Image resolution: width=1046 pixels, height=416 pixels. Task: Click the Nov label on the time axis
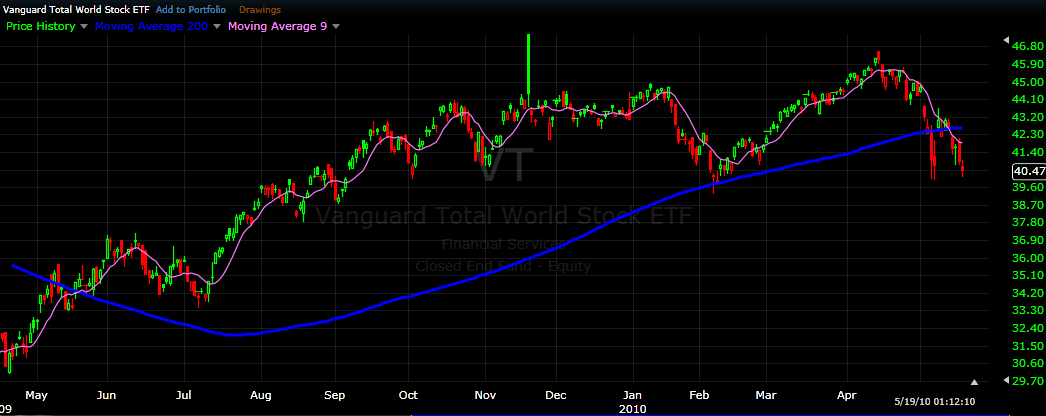pos(485,395)
